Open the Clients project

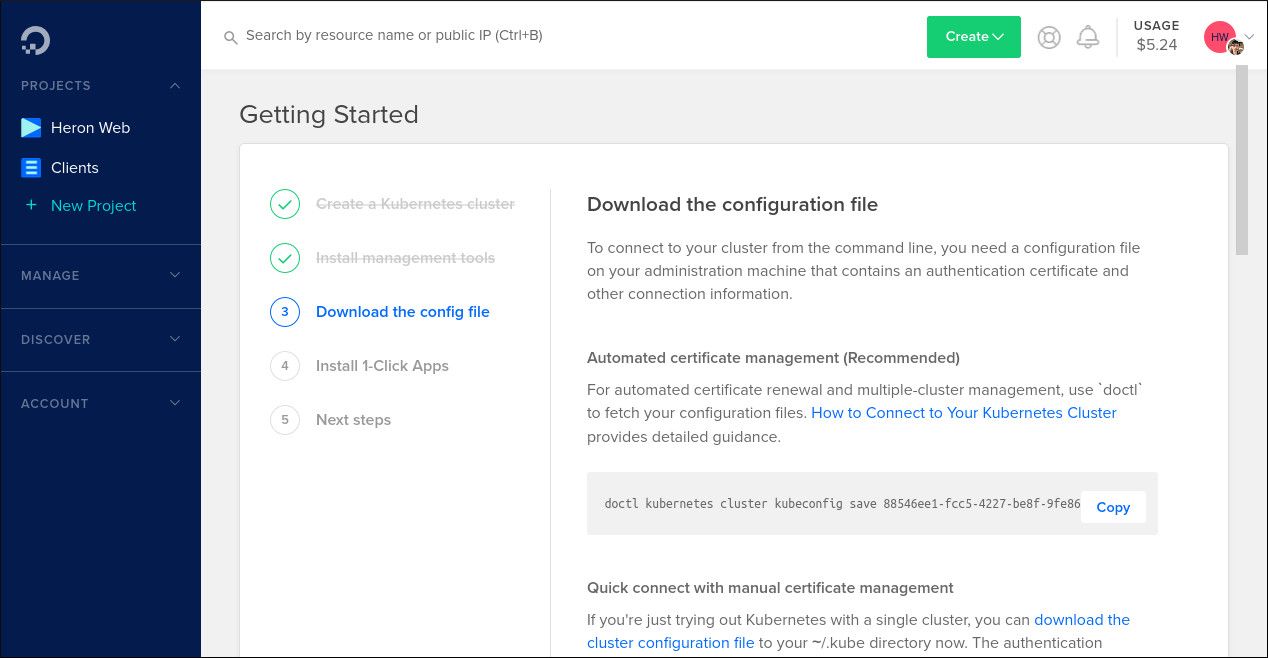(x=74, y=167)
